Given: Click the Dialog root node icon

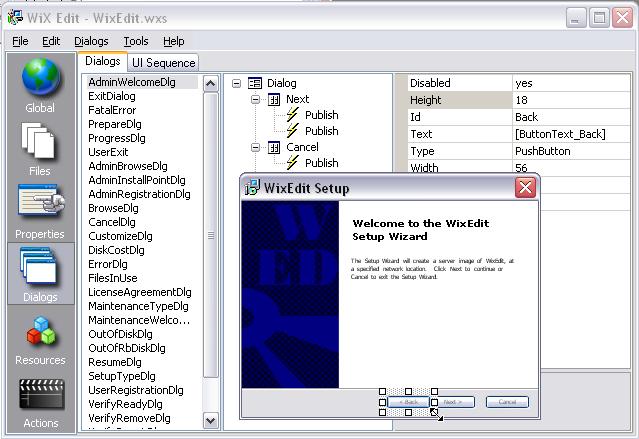Looking at the screenshot, I should [255, 83].
